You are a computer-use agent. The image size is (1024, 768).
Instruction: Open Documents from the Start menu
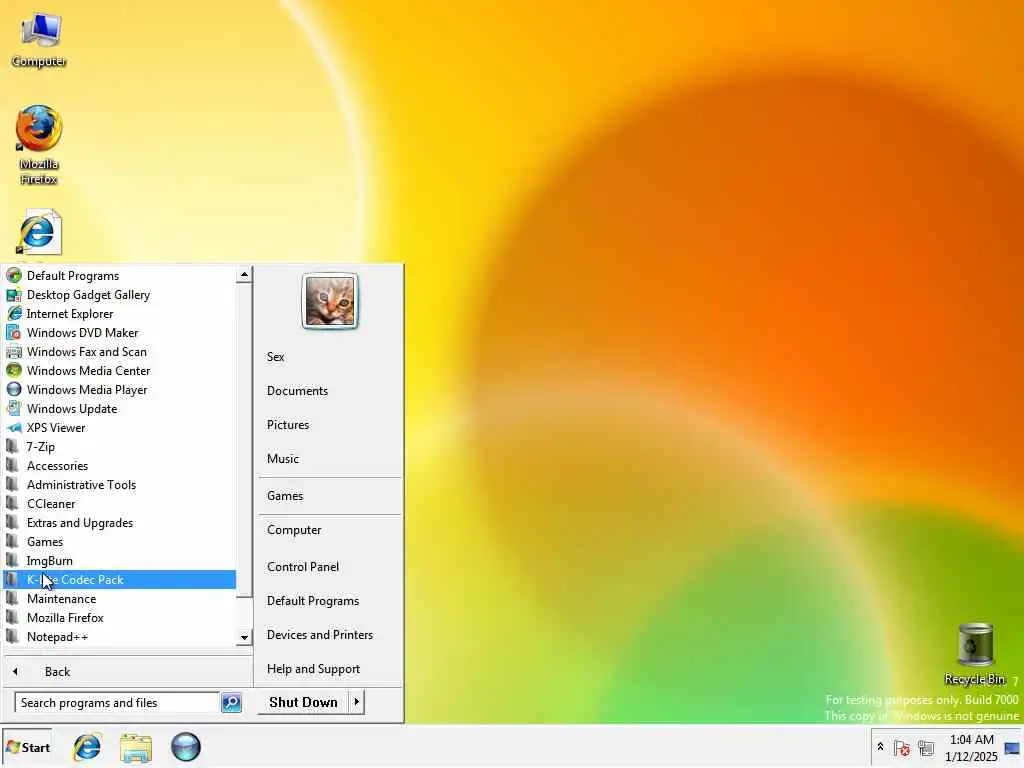pyautogui.click(x=329, y=391)
